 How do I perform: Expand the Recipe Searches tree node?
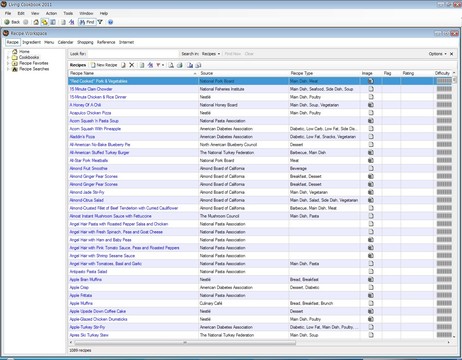click(x=8, y=69)
